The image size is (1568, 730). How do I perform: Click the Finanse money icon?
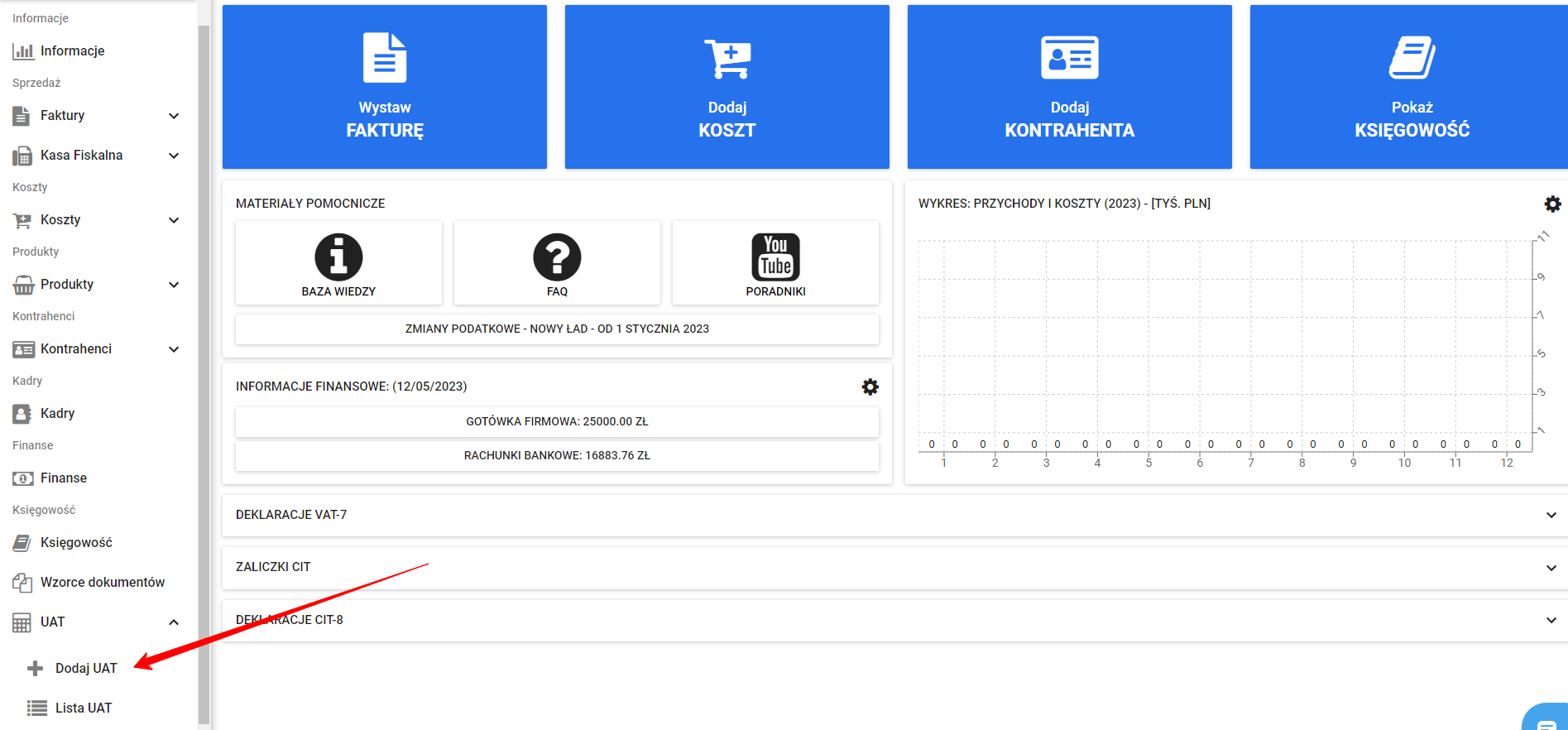pos(23,478)
